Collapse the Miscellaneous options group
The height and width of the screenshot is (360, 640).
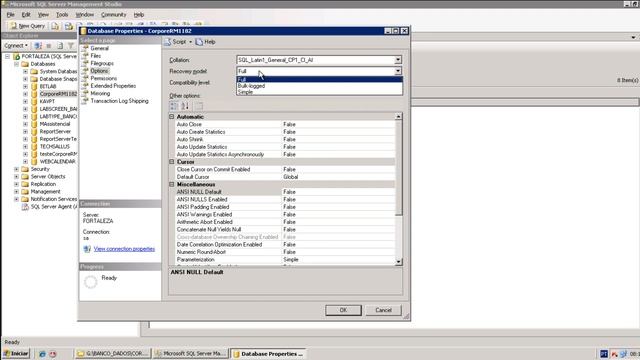pos(172,184)
